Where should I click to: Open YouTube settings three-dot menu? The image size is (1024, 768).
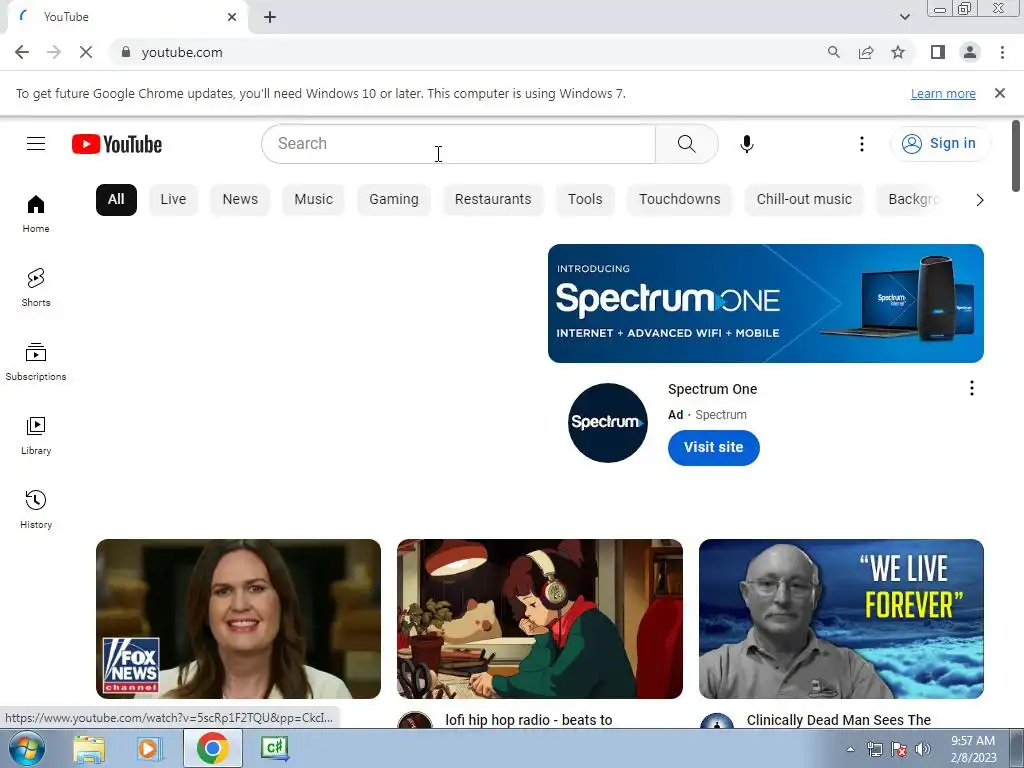coord(861,144)
